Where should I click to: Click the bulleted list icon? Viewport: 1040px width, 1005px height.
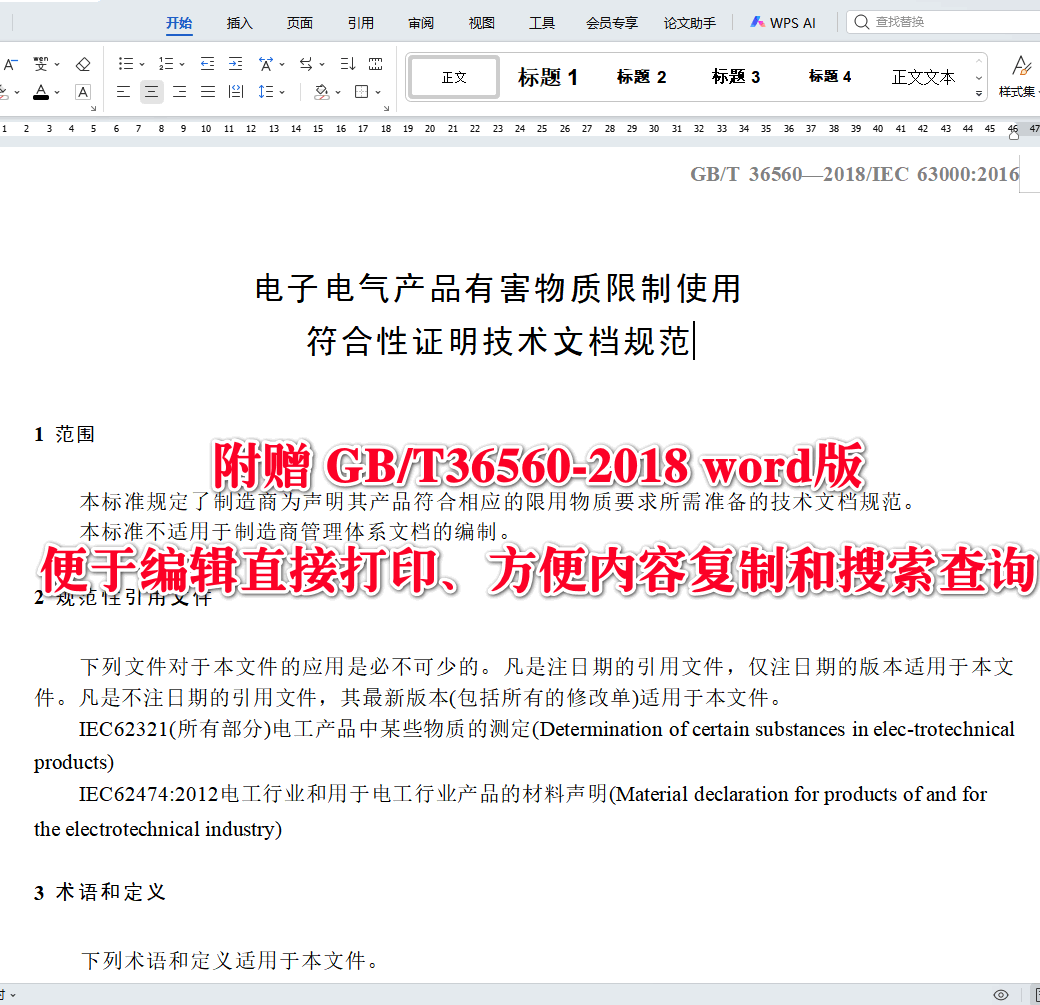coord(125,64)
